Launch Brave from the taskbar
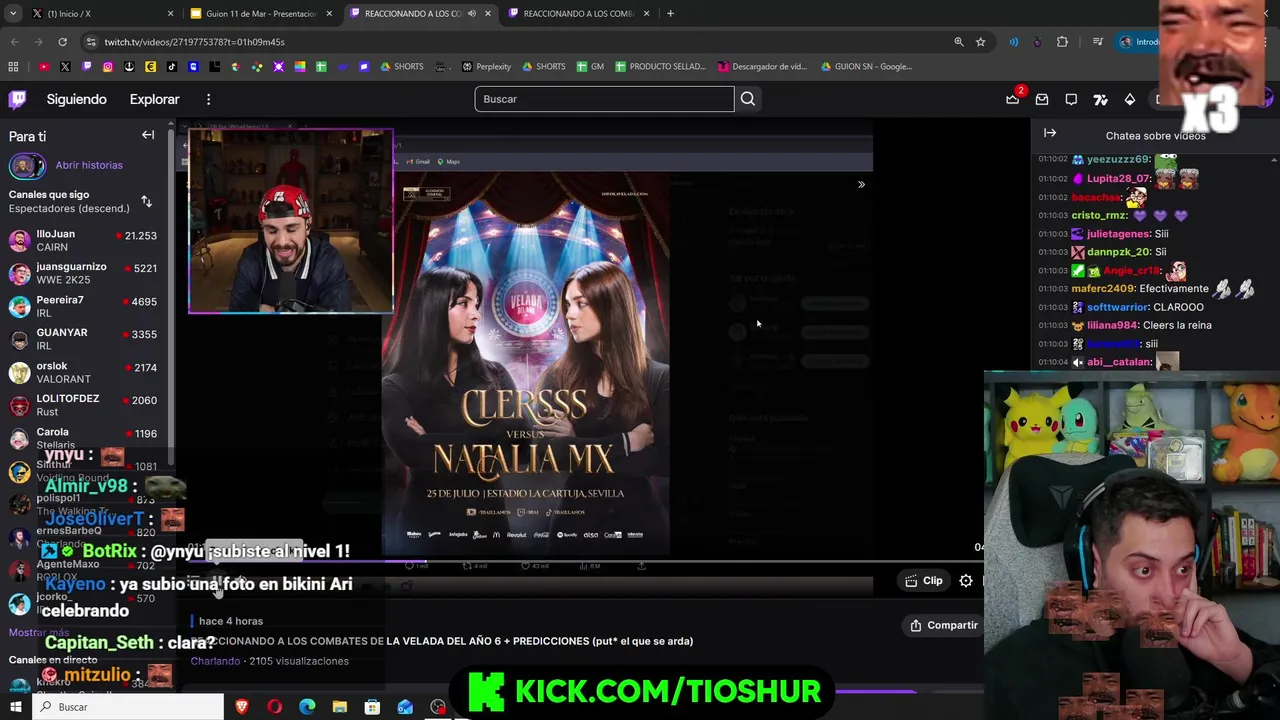The height and width of the screenshot is (720, 1280). (x=241, y=707)
